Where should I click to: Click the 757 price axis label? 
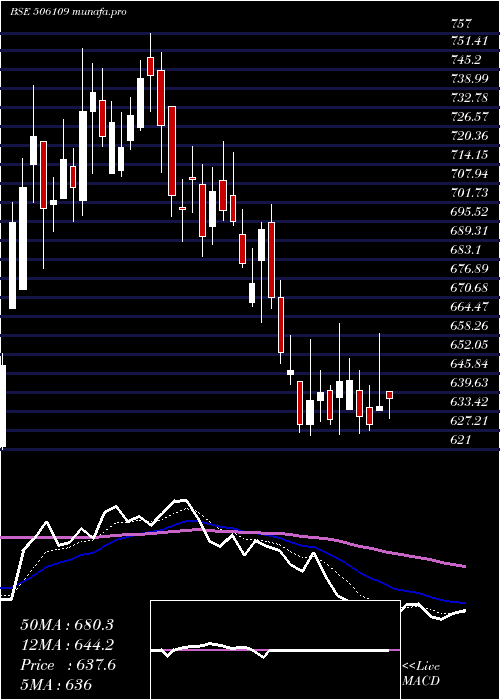[x=462, y=23]
